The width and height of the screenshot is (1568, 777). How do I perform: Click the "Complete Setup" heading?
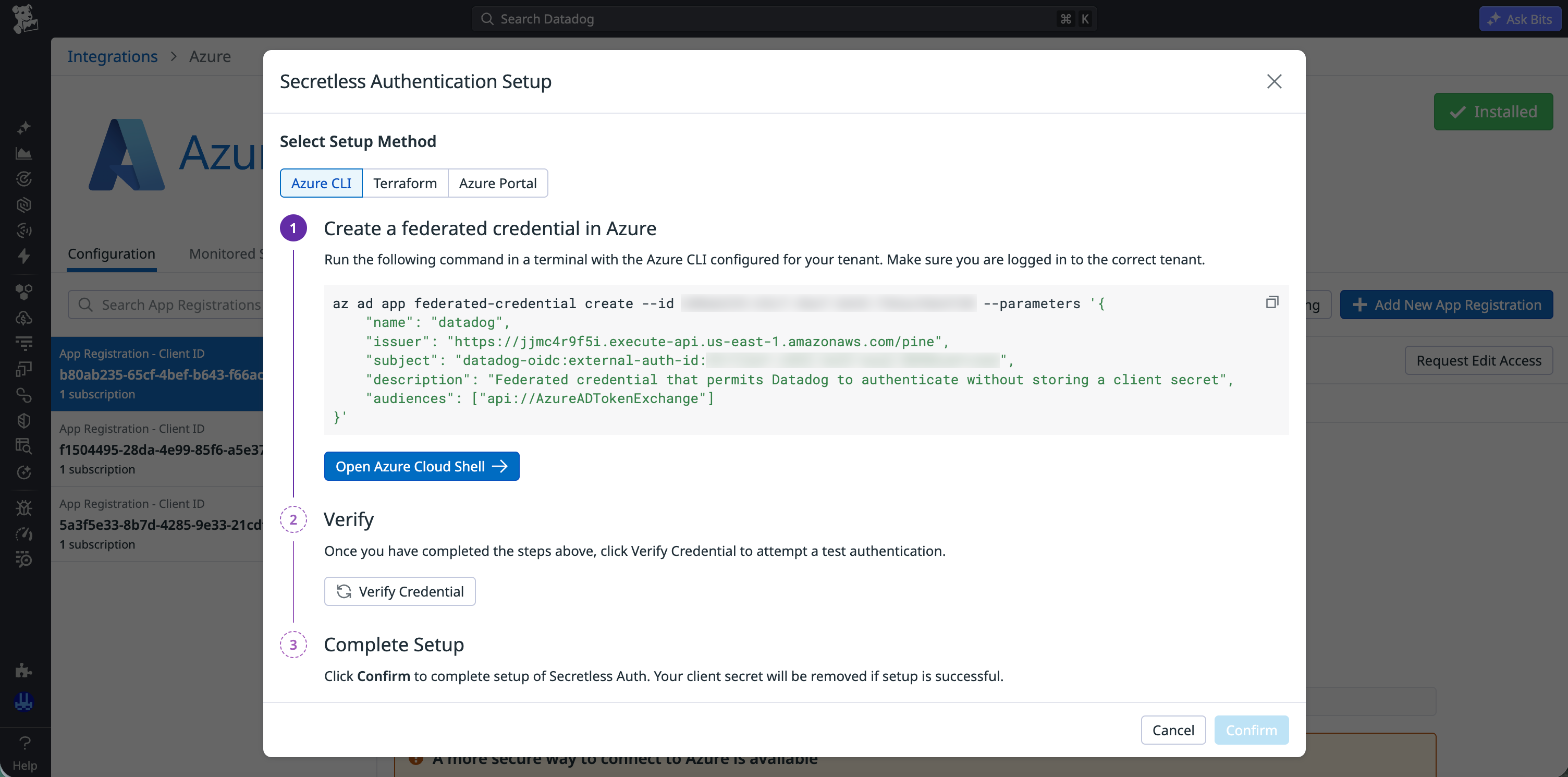(x=394, y=644)
